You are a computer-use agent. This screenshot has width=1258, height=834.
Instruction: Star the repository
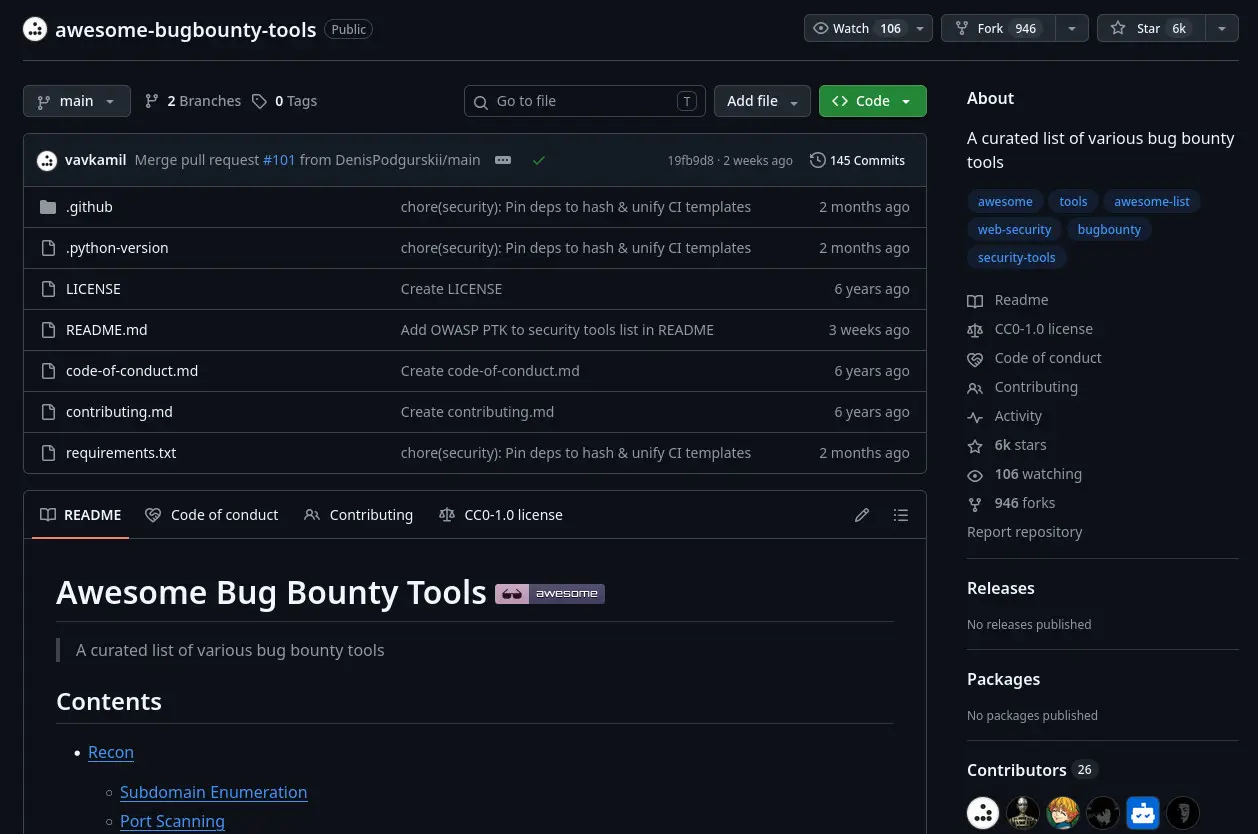click(x=1151, y=28)
